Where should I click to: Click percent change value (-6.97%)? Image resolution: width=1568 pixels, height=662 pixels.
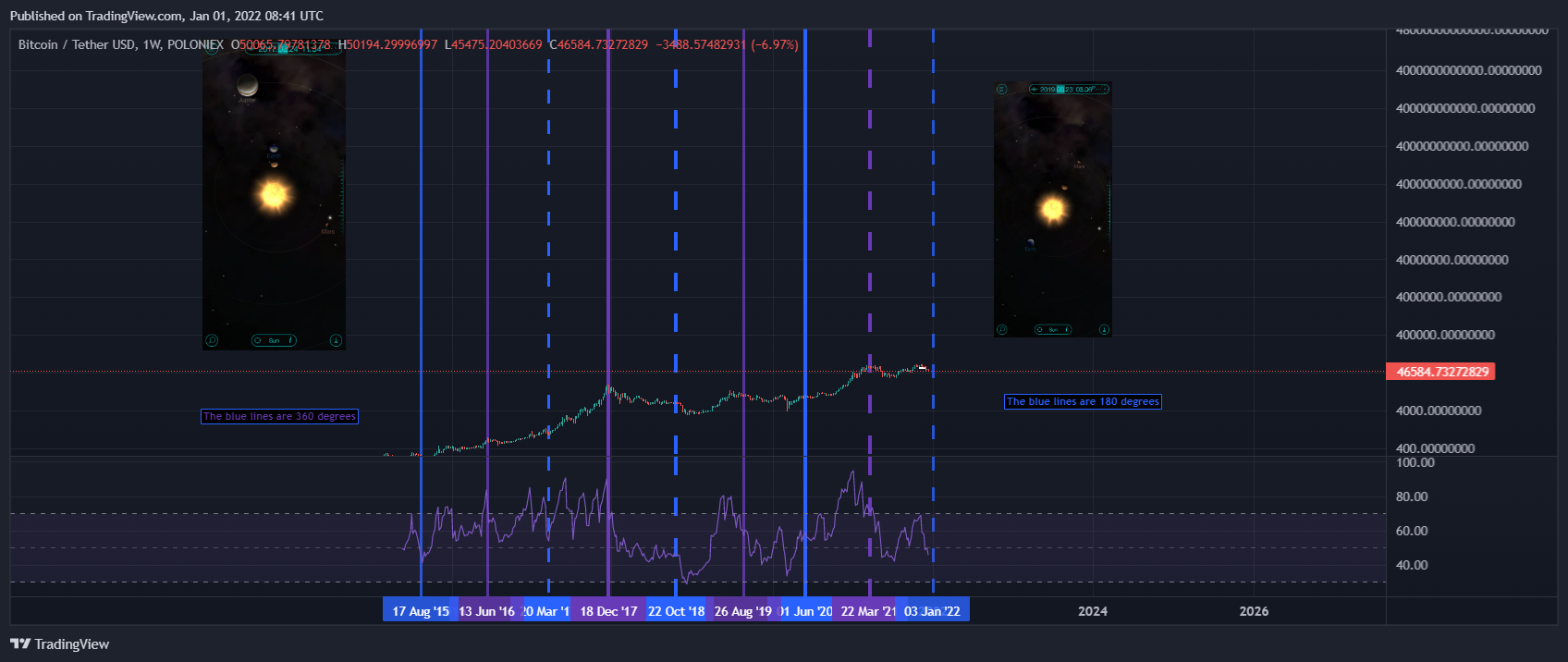[775, 44]
